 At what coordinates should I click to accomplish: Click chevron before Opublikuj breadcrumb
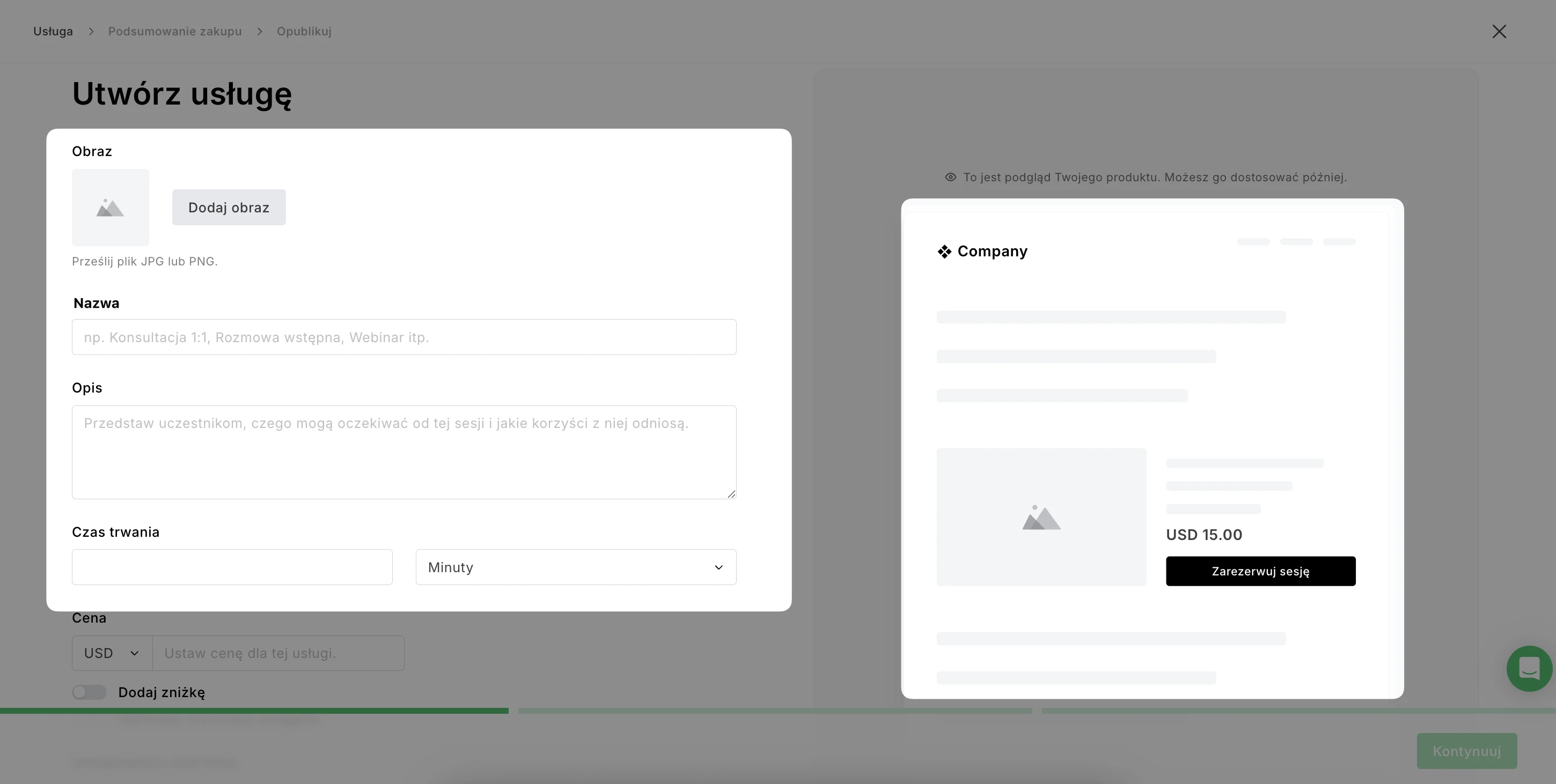click(260, 32)
